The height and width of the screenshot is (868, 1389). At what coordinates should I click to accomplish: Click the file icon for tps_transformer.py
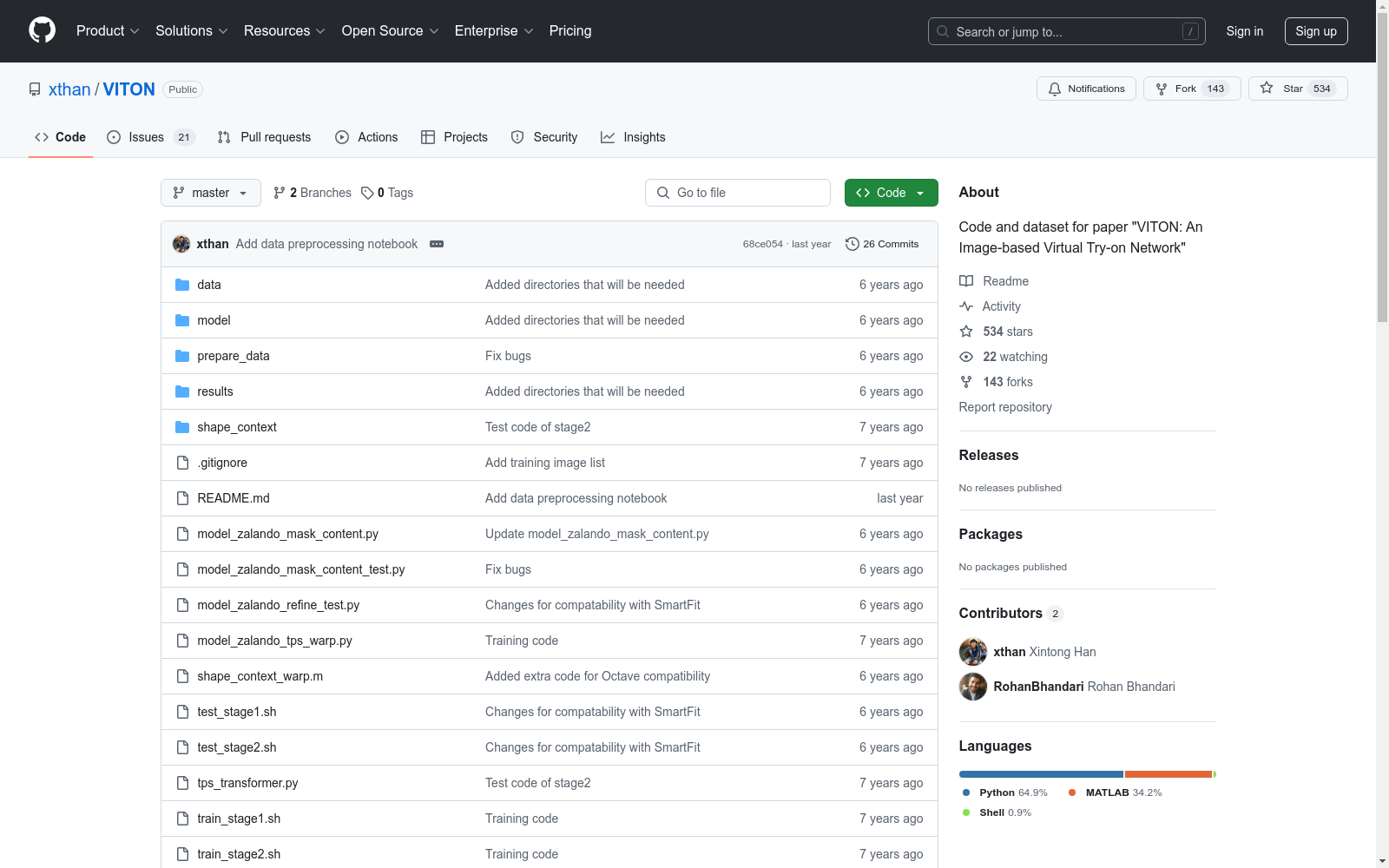click(x=182, y=783)
